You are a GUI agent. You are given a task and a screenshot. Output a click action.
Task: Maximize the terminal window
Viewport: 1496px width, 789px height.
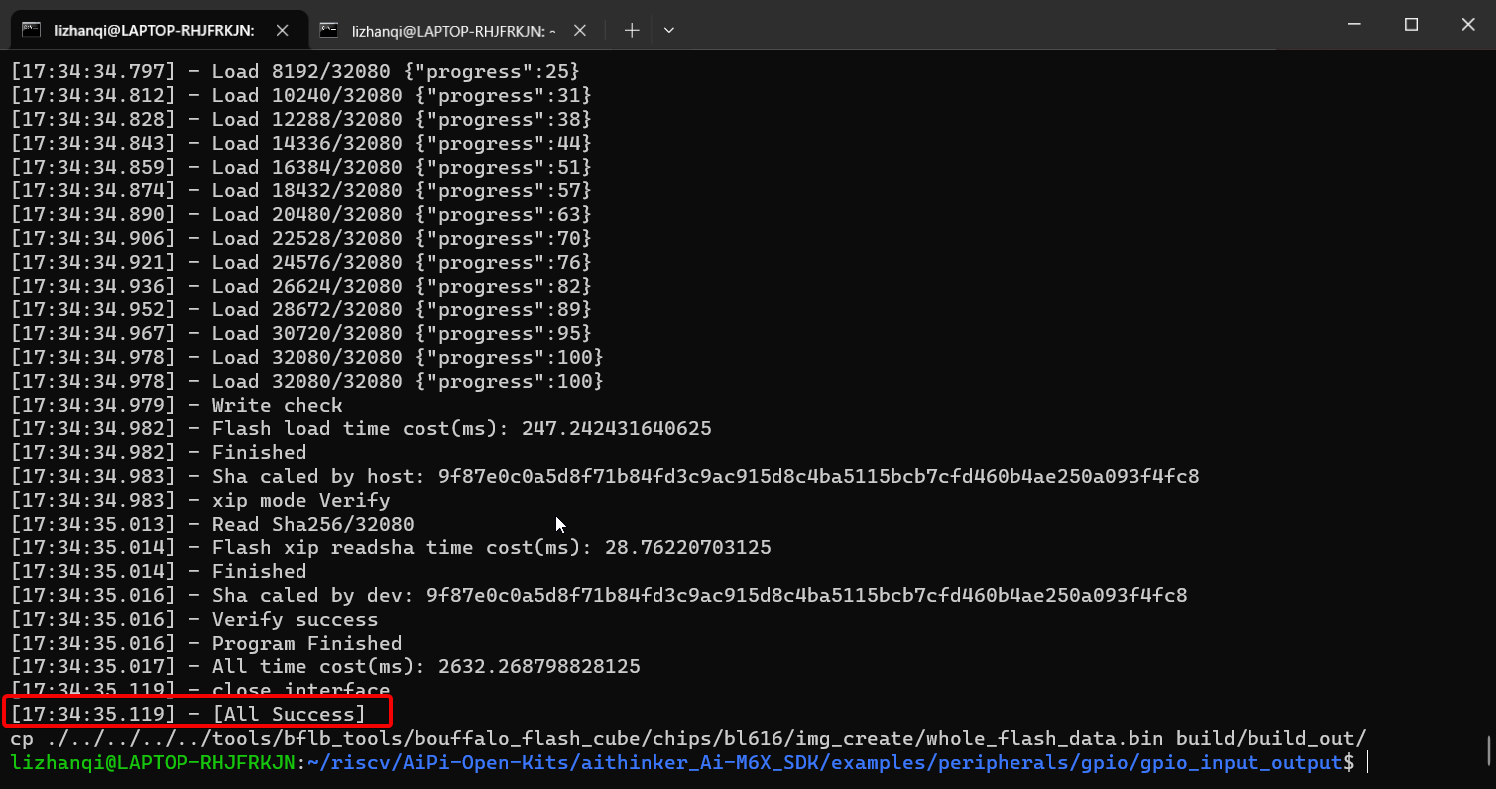[x=1411, y=25]
